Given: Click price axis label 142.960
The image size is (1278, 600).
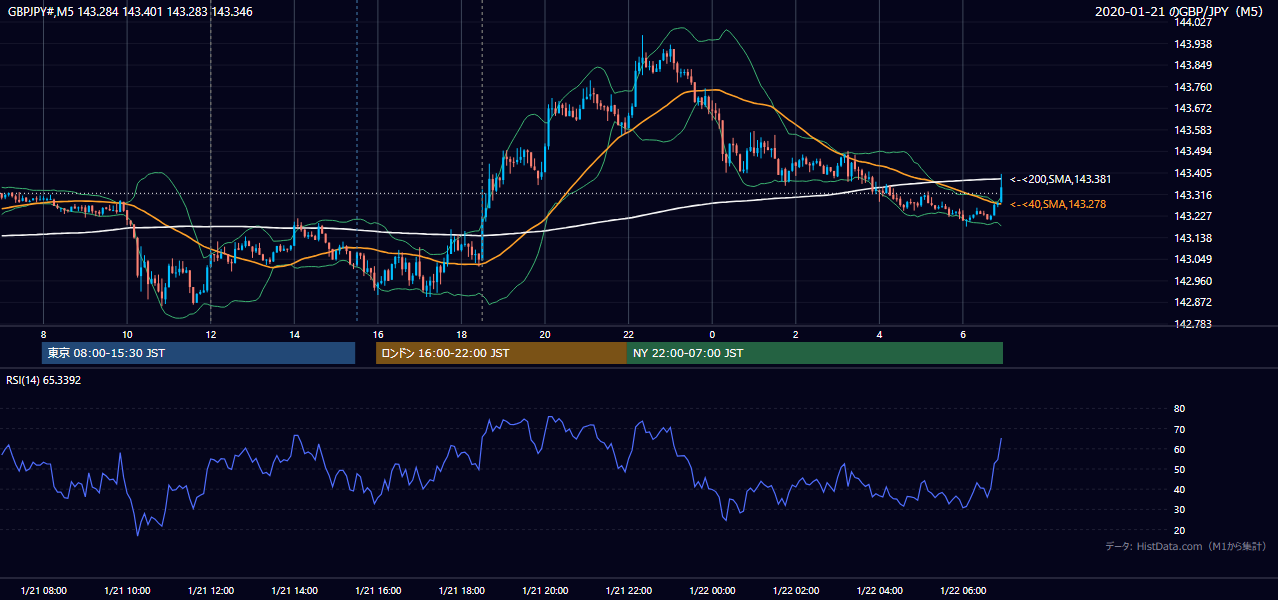Looking at the screenshot, I should [1194, 281].
